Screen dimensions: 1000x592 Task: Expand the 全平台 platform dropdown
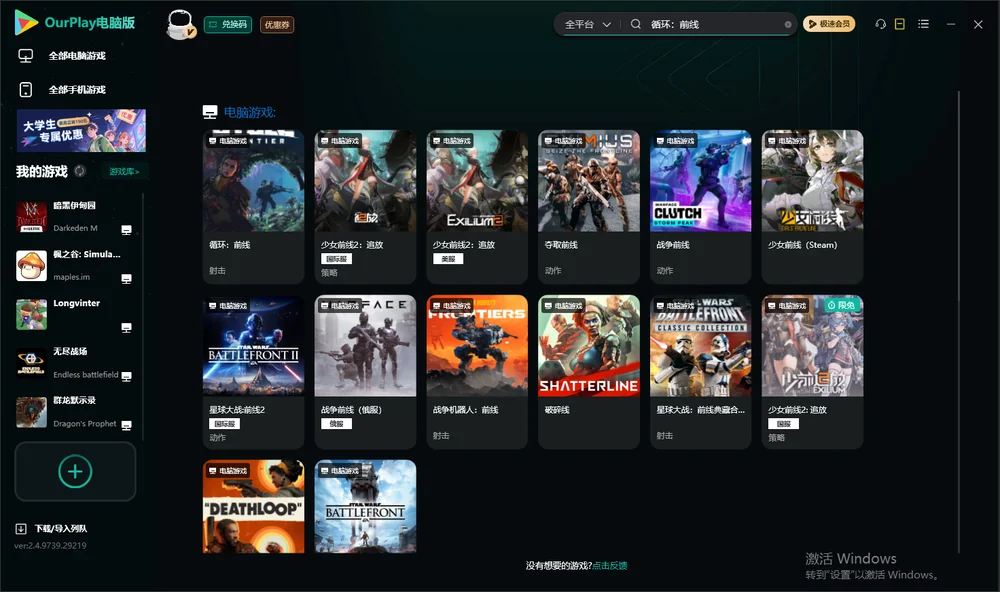(587, 24)
